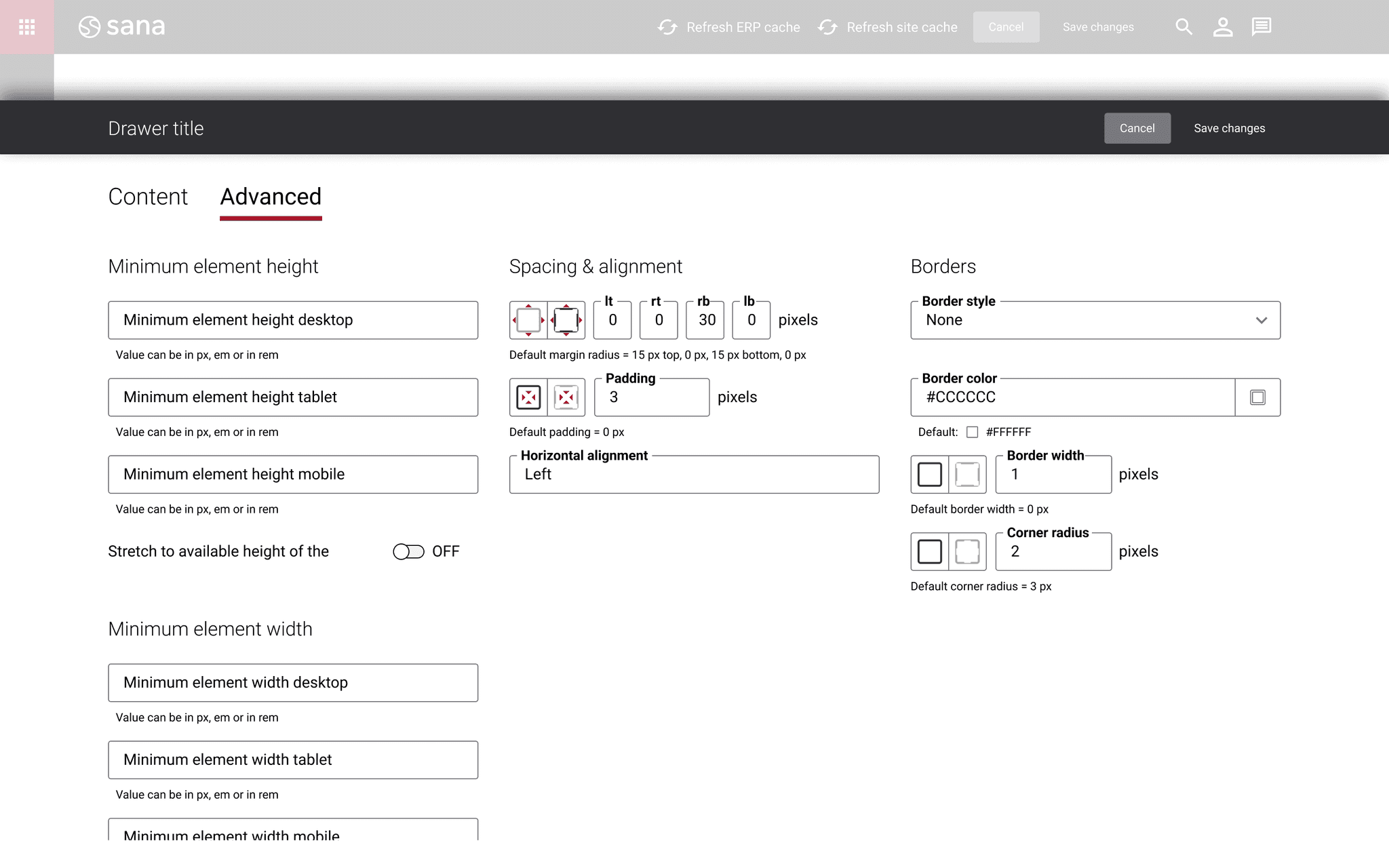Click the default #FFFFFF color checkbox

pyautogui.click(x=972, y=432)
